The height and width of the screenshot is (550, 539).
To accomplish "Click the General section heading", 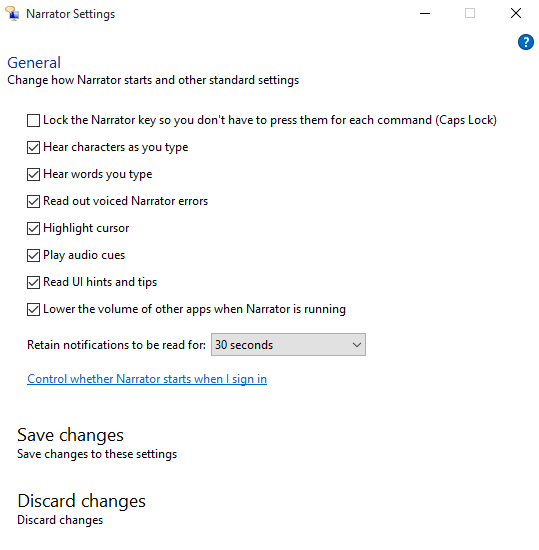I will [34, 63].
